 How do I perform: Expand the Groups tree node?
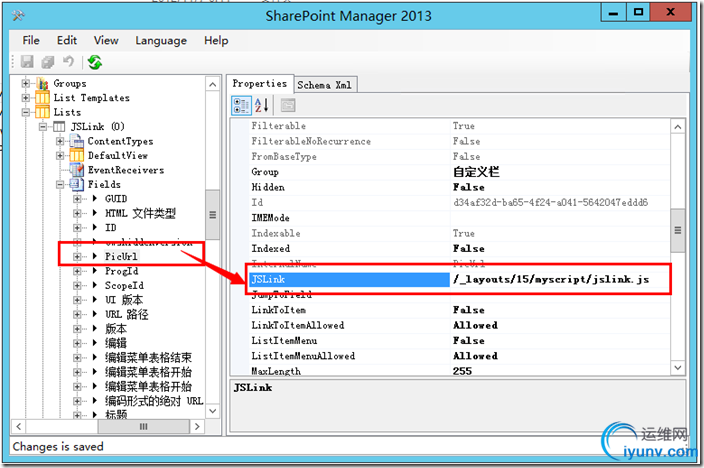(26, 84)
